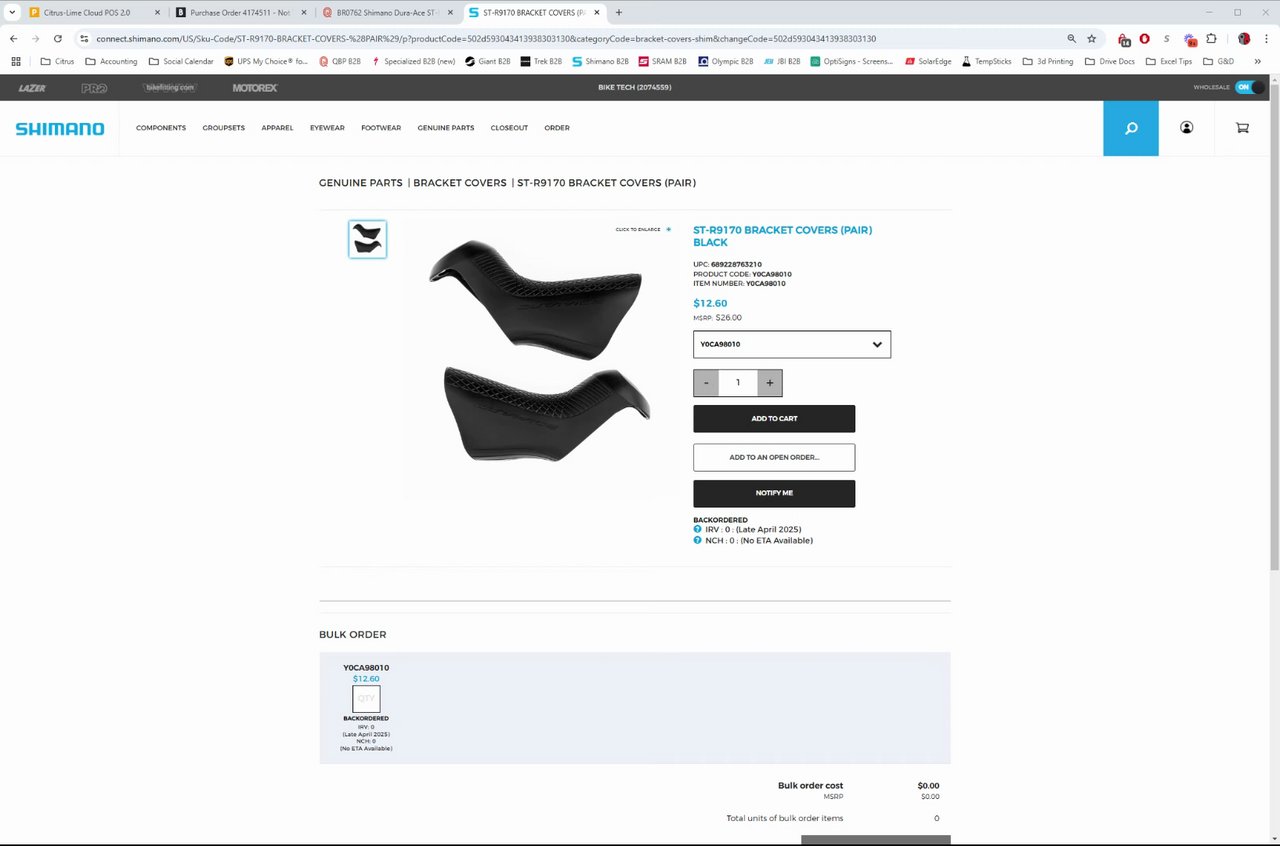The height and width of the screenshot is (846, 1280).
Task: Open a new browser tab
Action: 618,12
